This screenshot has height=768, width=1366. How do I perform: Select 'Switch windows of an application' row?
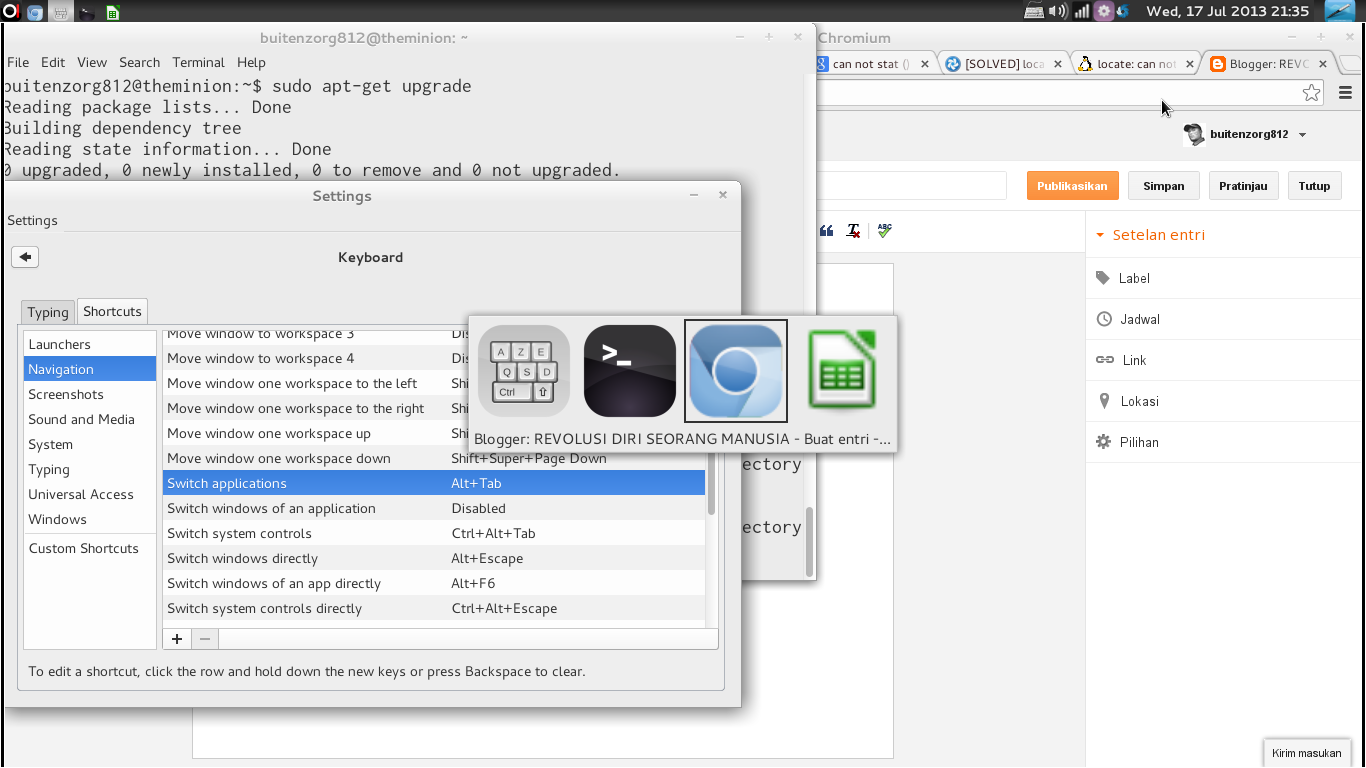pos(434,508)
